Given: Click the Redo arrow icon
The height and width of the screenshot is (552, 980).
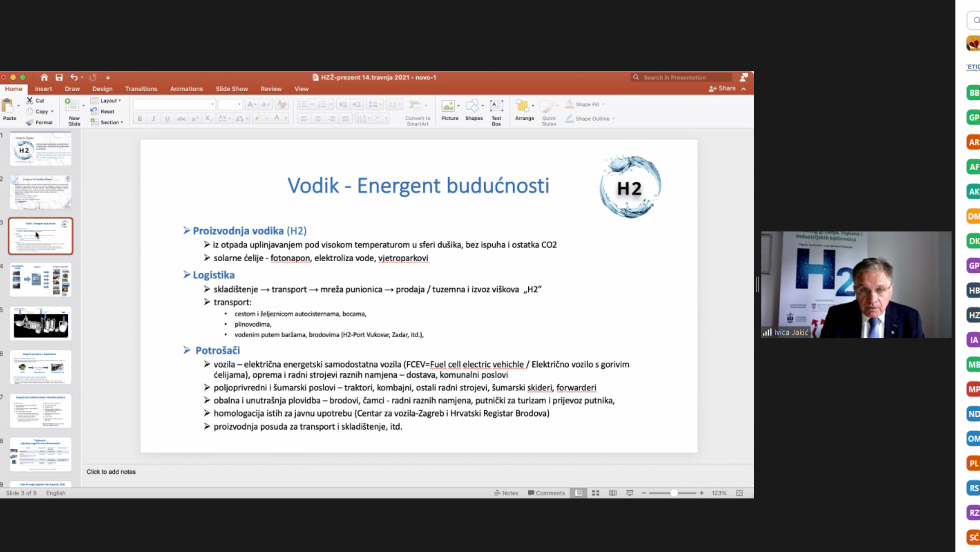Looking at the screenshot, I should (92, 78).
